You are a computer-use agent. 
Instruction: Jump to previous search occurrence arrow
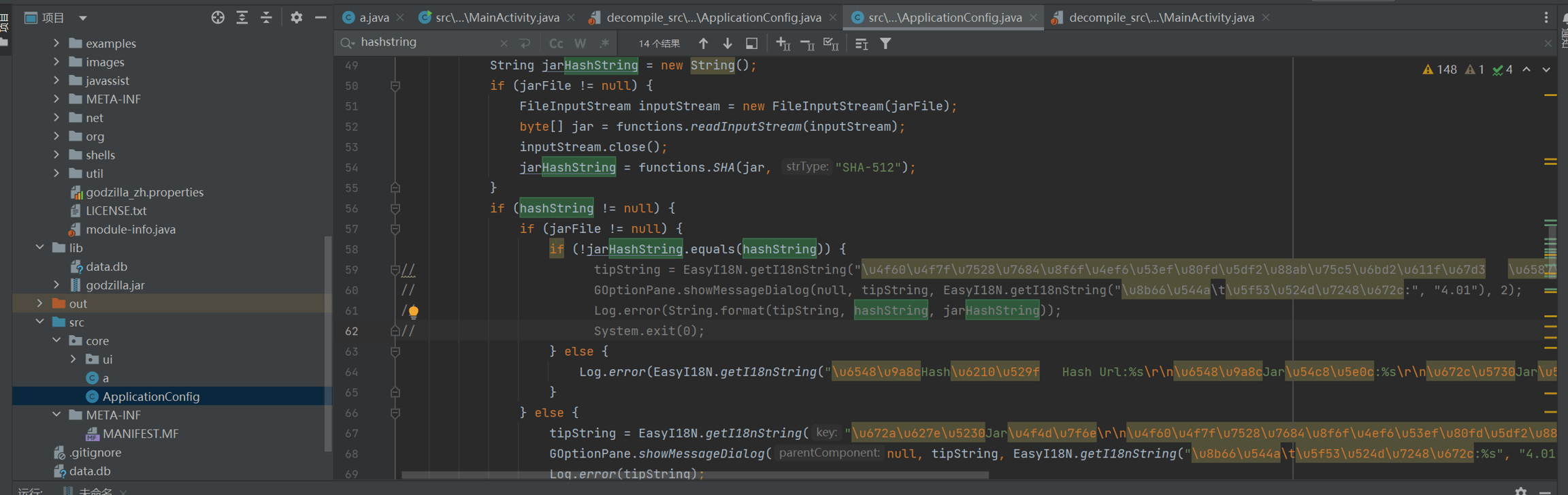point(703,44)
